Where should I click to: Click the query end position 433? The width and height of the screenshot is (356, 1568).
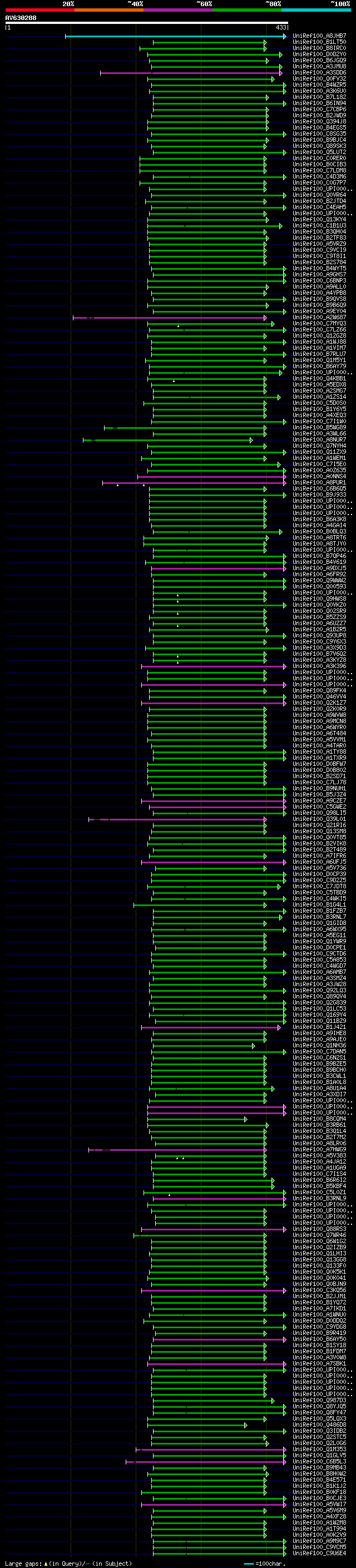tap(280, 28)
